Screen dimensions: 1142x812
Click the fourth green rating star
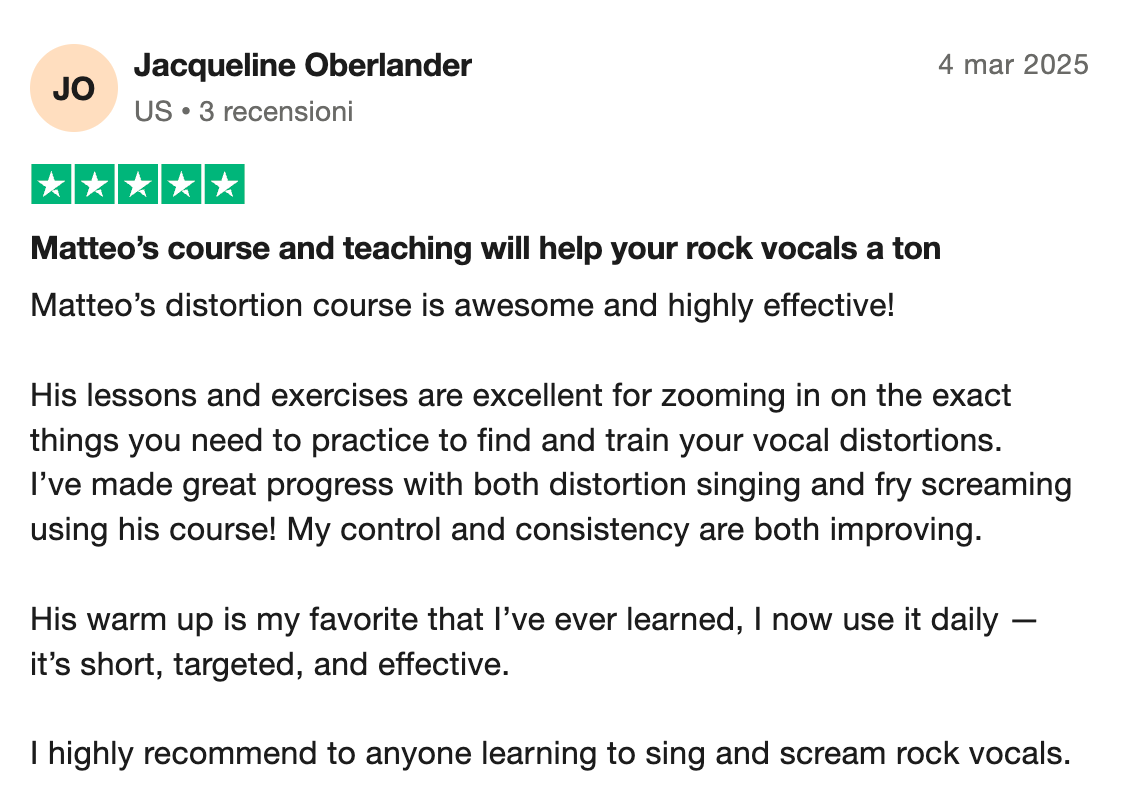181,184
